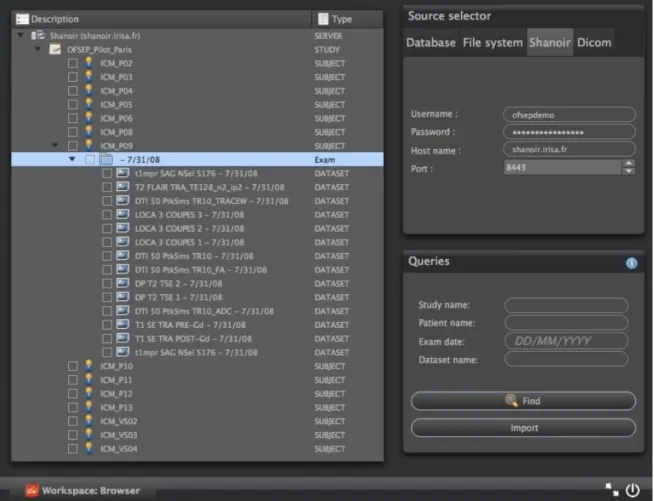Collapse the OFSEP_Pilot_Paris study node
654x501 pixels.
point(38,49)
